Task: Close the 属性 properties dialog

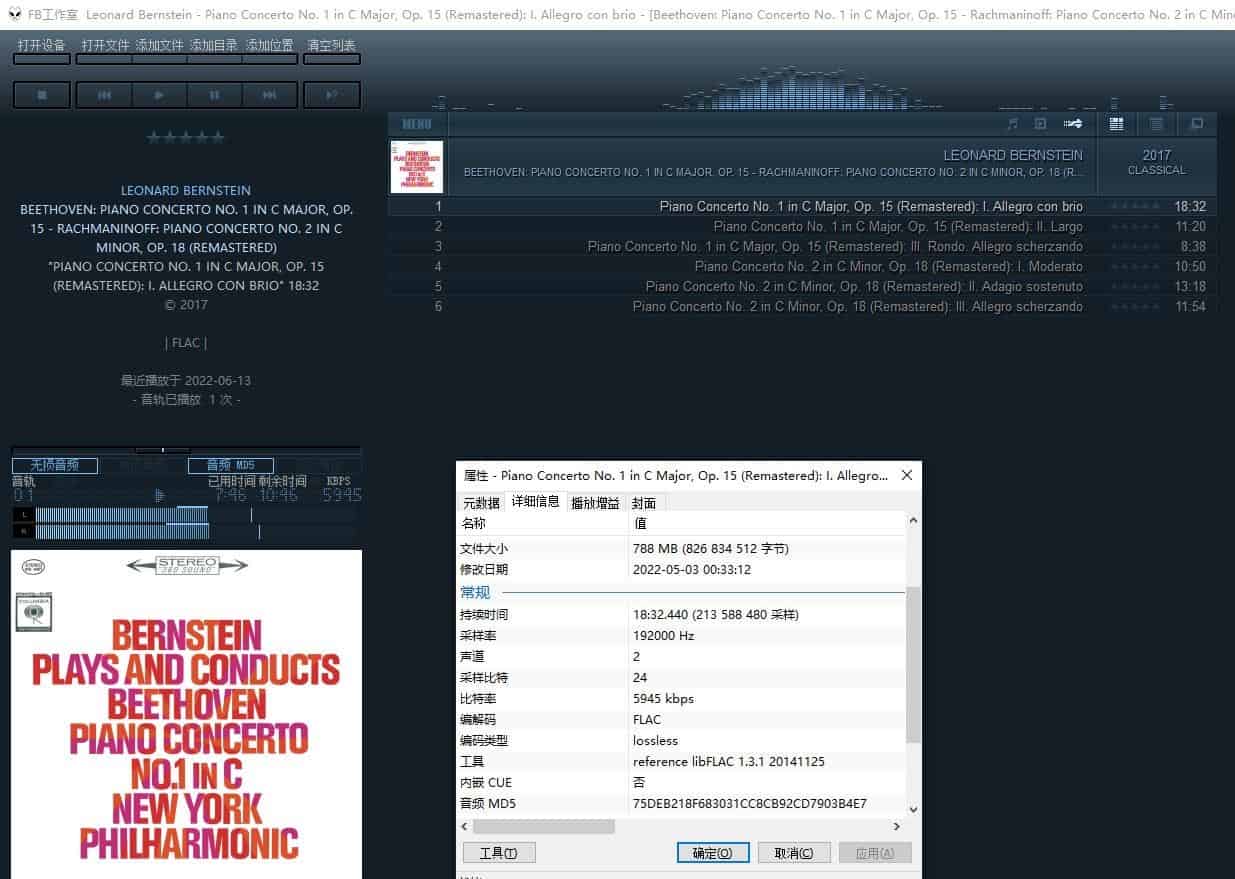Action: click(x=906, y=475)
